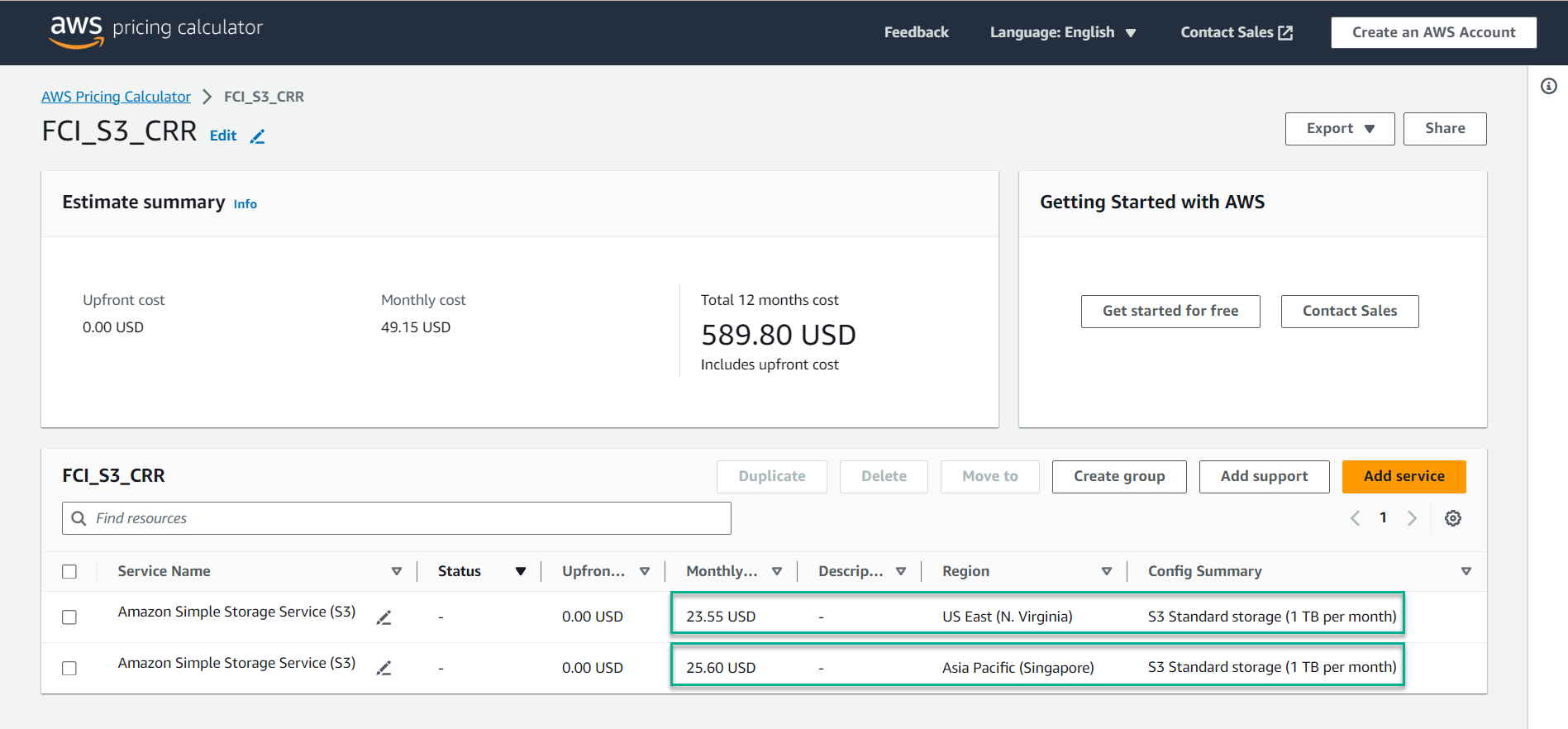Focus the Find resources search field
Image resolution: width=1568 pixels, height=729 pixels.
(x=397, y=518)
